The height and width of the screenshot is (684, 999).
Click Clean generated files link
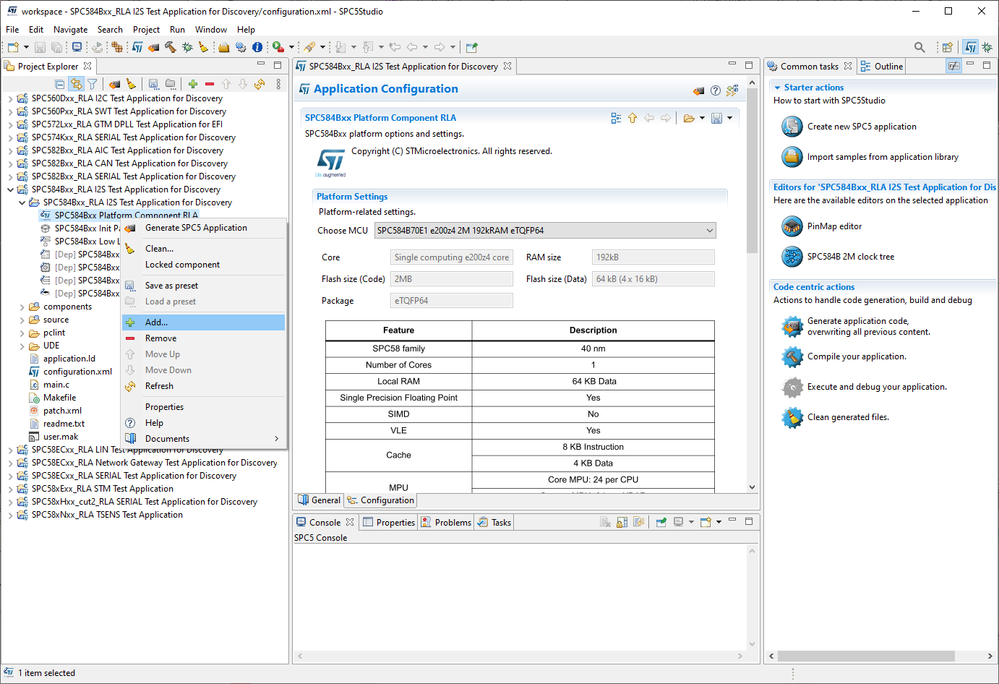pyautogui.click(x=848, y=417)
